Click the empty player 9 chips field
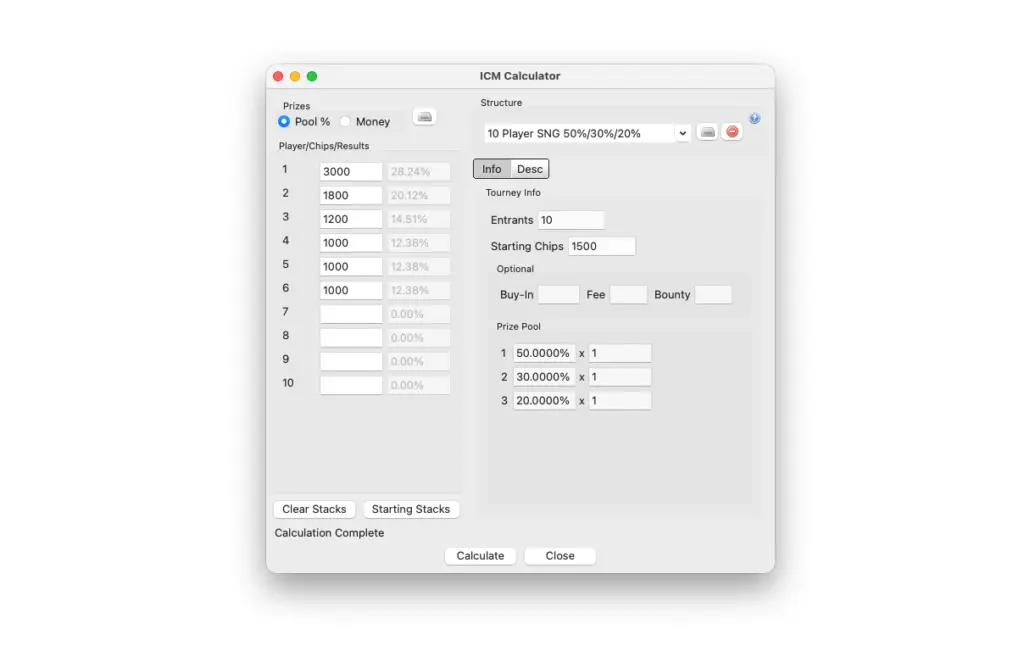The height and width of the screenshot is (646, 1024). (x=351, y=361)
